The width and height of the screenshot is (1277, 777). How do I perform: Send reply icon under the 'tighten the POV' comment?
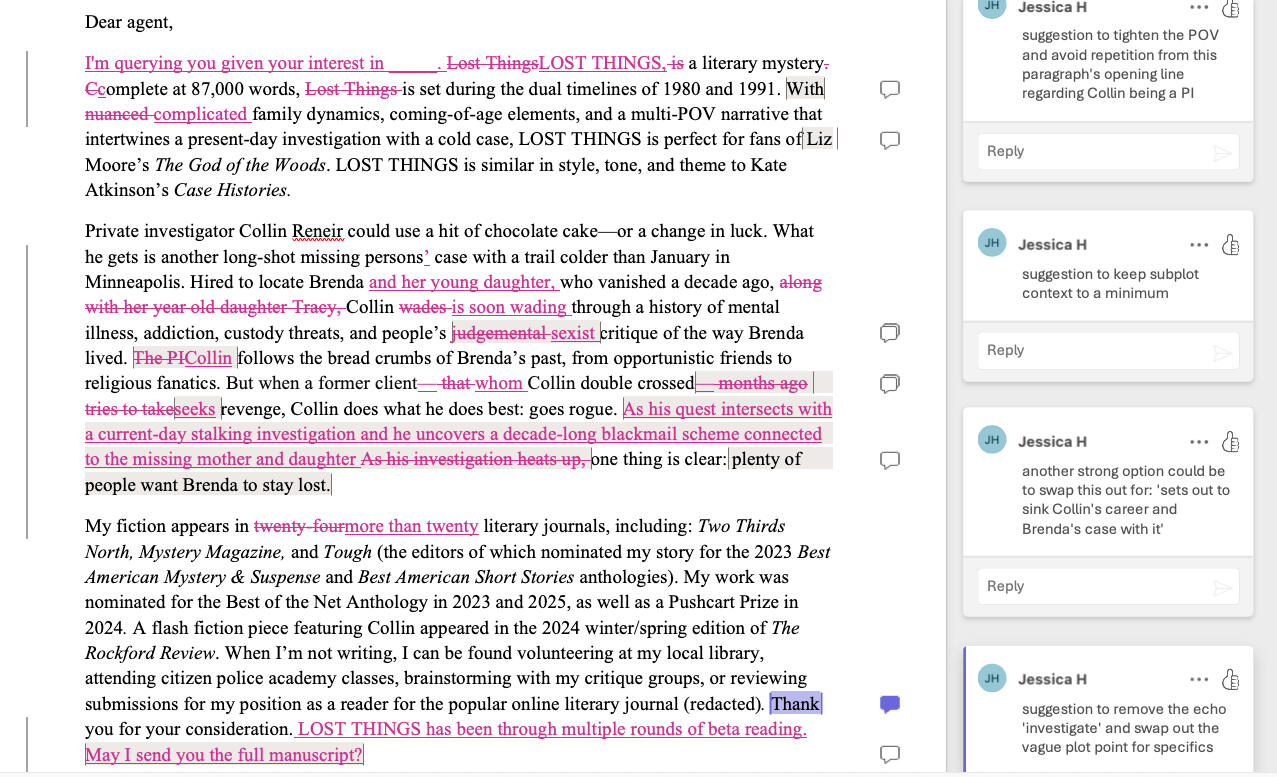click(x=1220, y=152)
